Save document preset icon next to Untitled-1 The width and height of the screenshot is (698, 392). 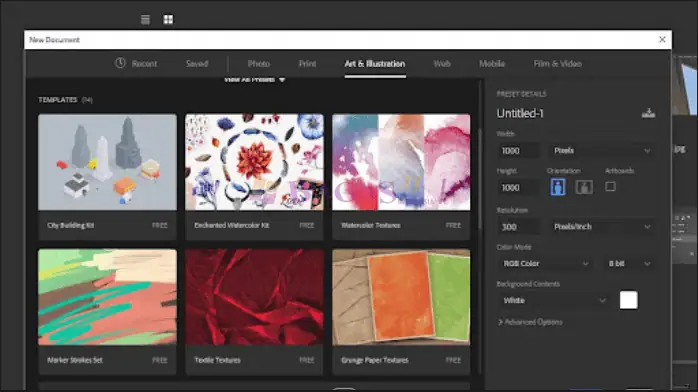648,113
